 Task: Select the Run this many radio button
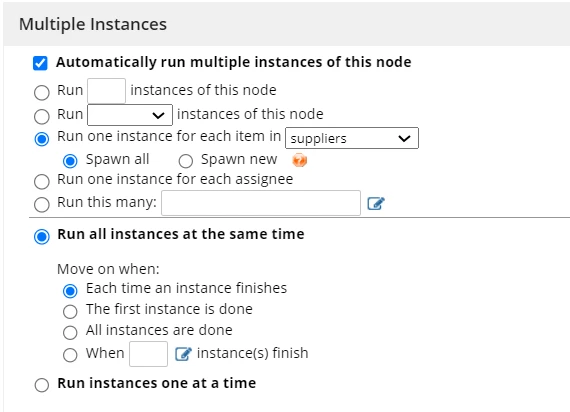(x=42, y=205)
